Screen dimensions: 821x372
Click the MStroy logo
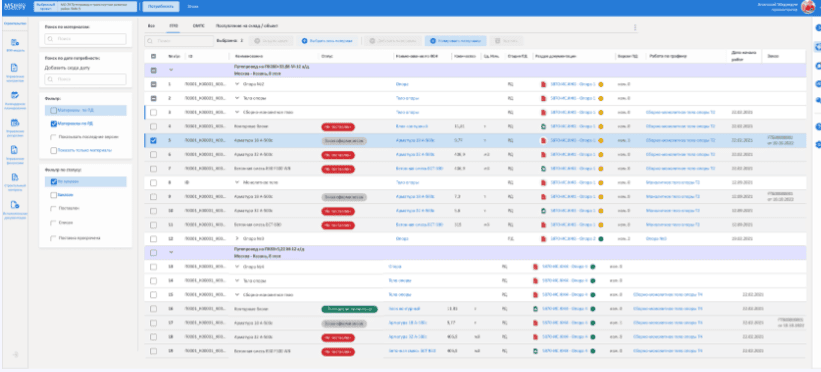(x=14, y=6)
